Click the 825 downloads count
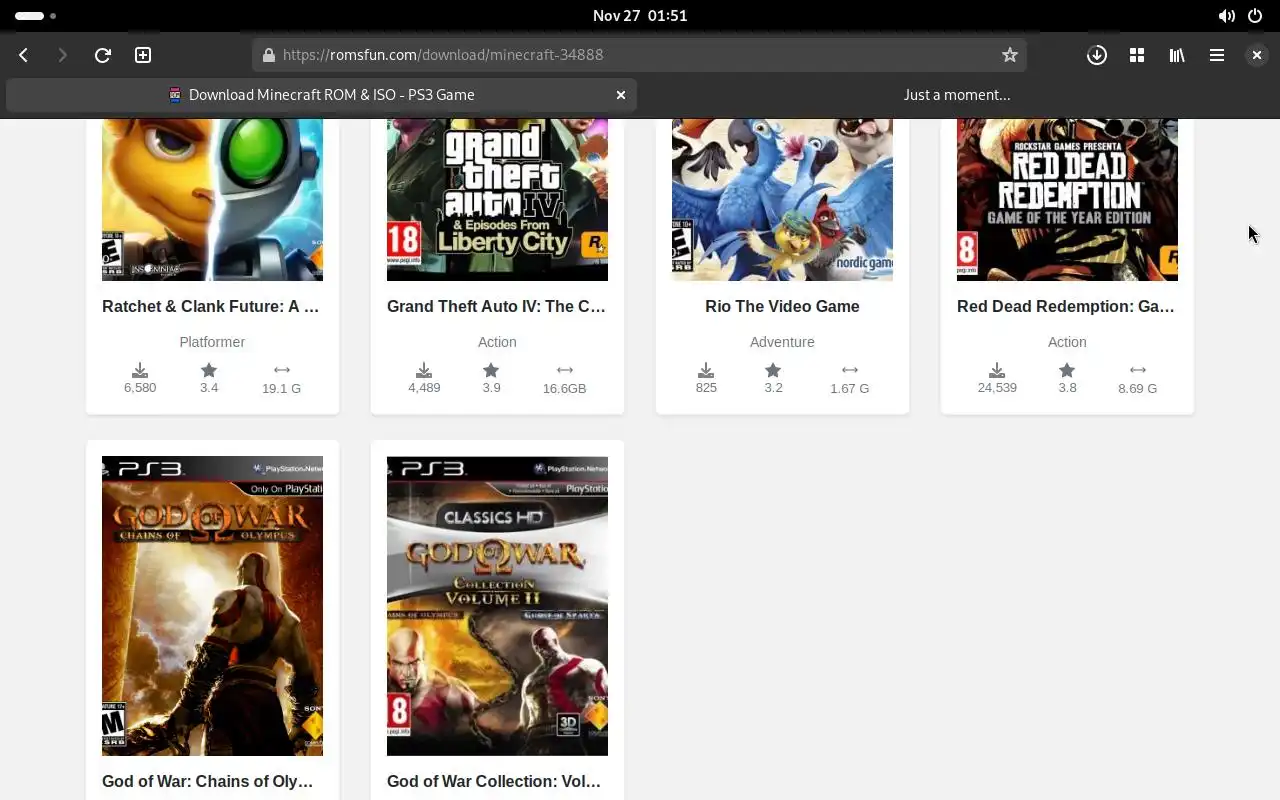The width and height of the screenshot is (1280, 800). (x=706, y=388)
